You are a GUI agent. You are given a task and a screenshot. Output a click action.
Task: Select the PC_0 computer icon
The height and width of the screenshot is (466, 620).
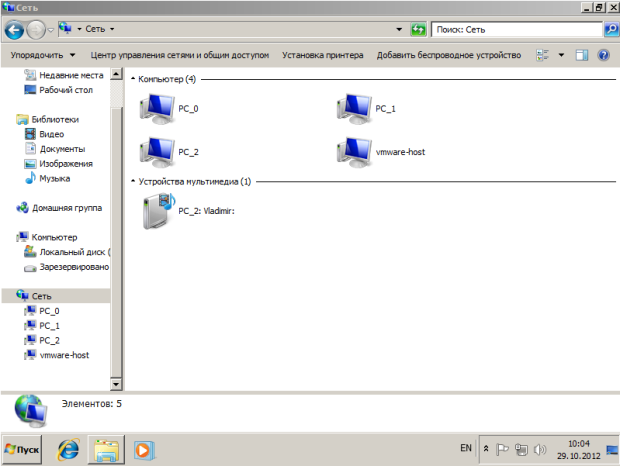click(157, 109)
